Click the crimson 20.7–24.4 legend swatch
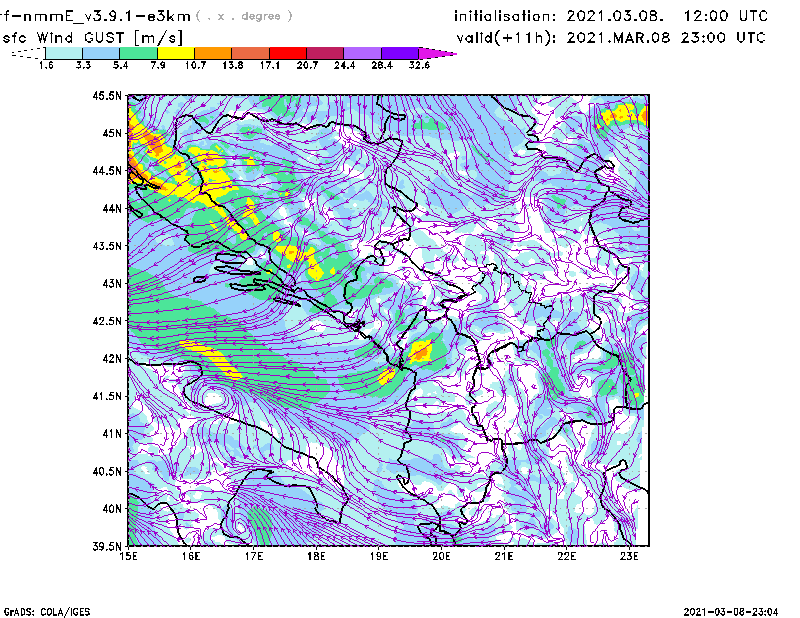Image resolution: width=800 pixels, height=618 pixels. [x=326, y=53]
